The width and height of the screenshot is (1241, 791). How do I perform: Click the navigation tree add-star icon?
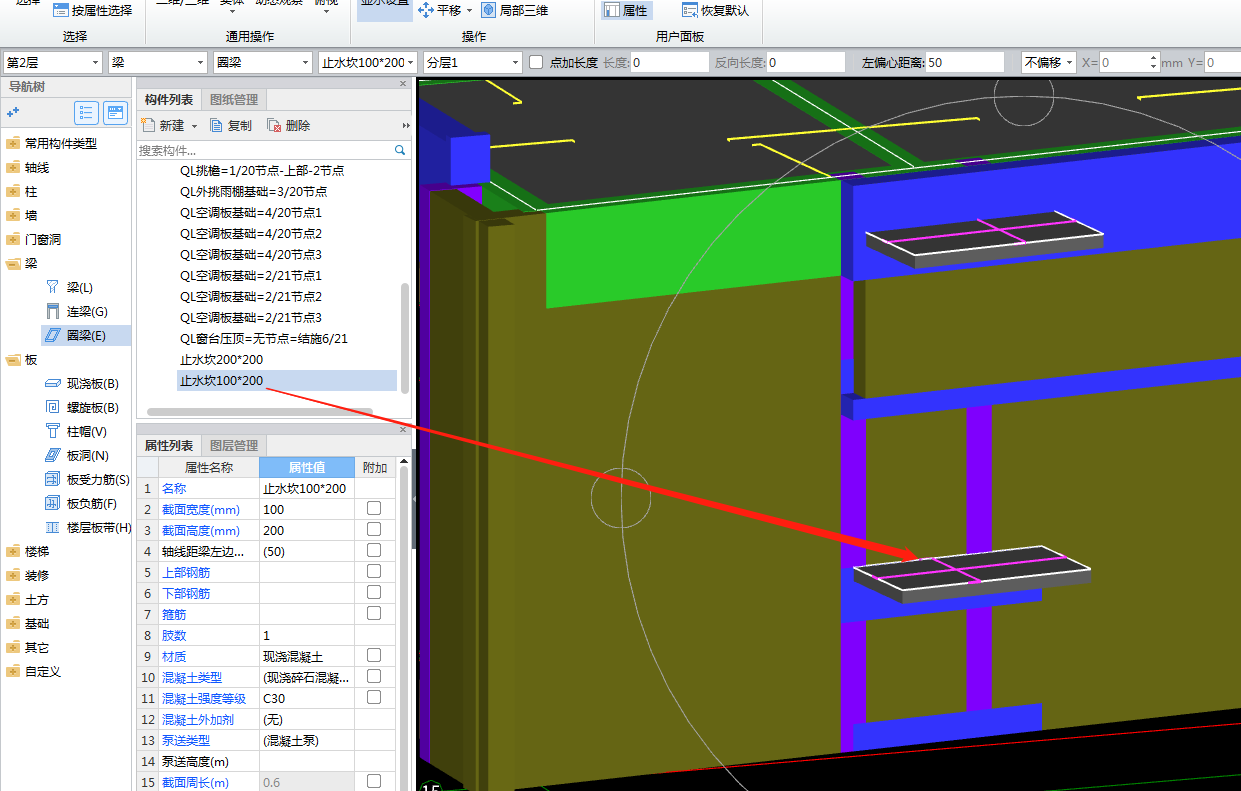[x=14, y=112]
